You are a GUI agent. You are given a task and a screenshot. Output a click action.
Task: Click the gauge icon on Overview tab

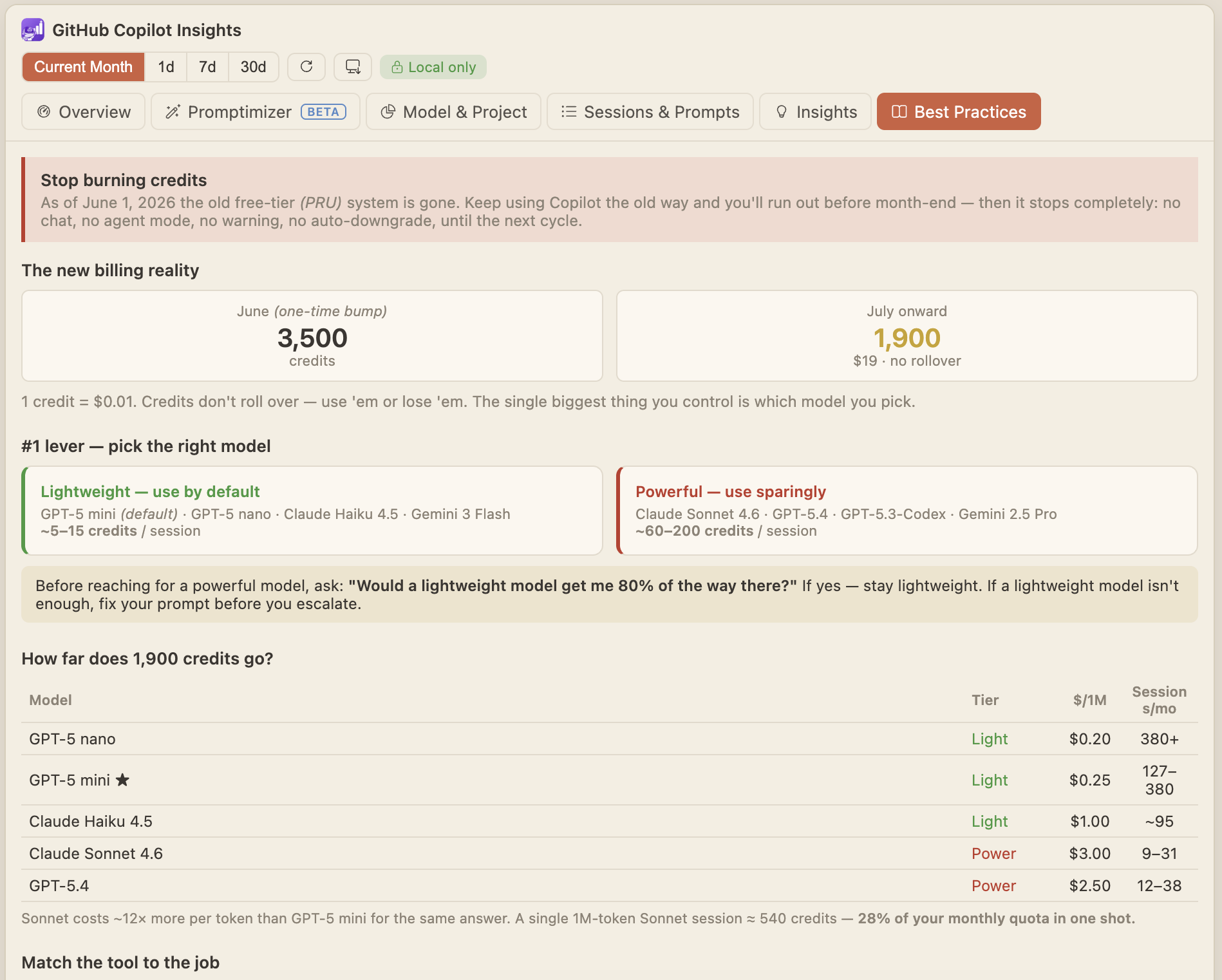click(x=44, y=111)
